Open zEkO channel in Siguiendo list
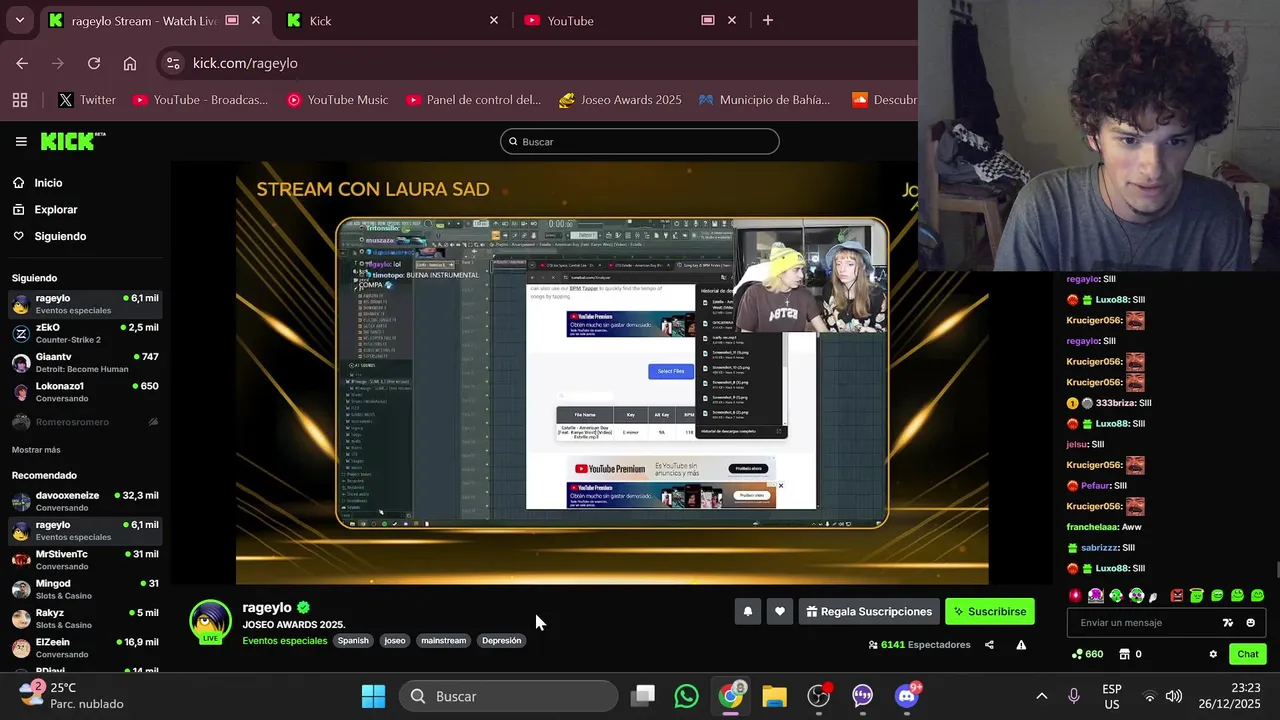 click(85, 333)
